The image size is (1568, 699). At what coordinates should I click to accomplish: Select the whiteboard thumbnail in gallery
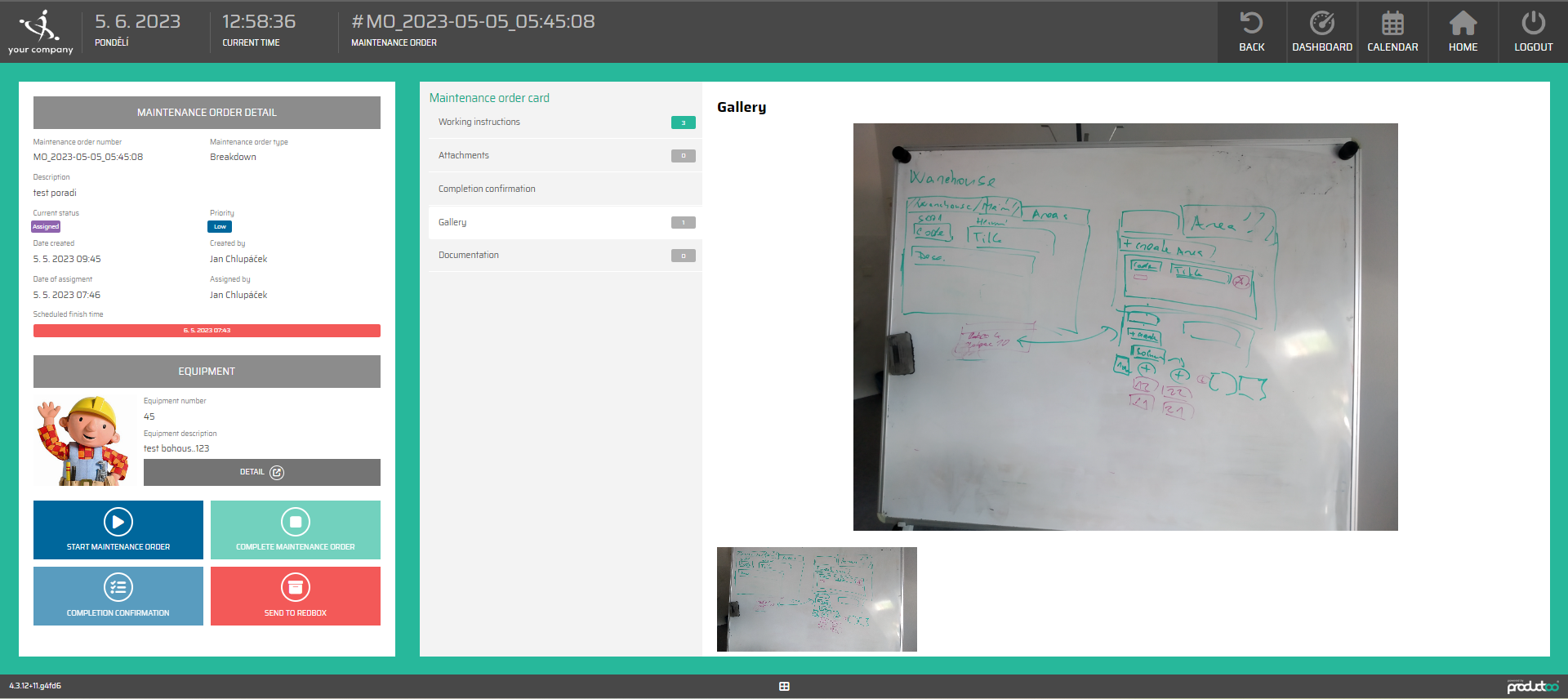coord(817,599)
